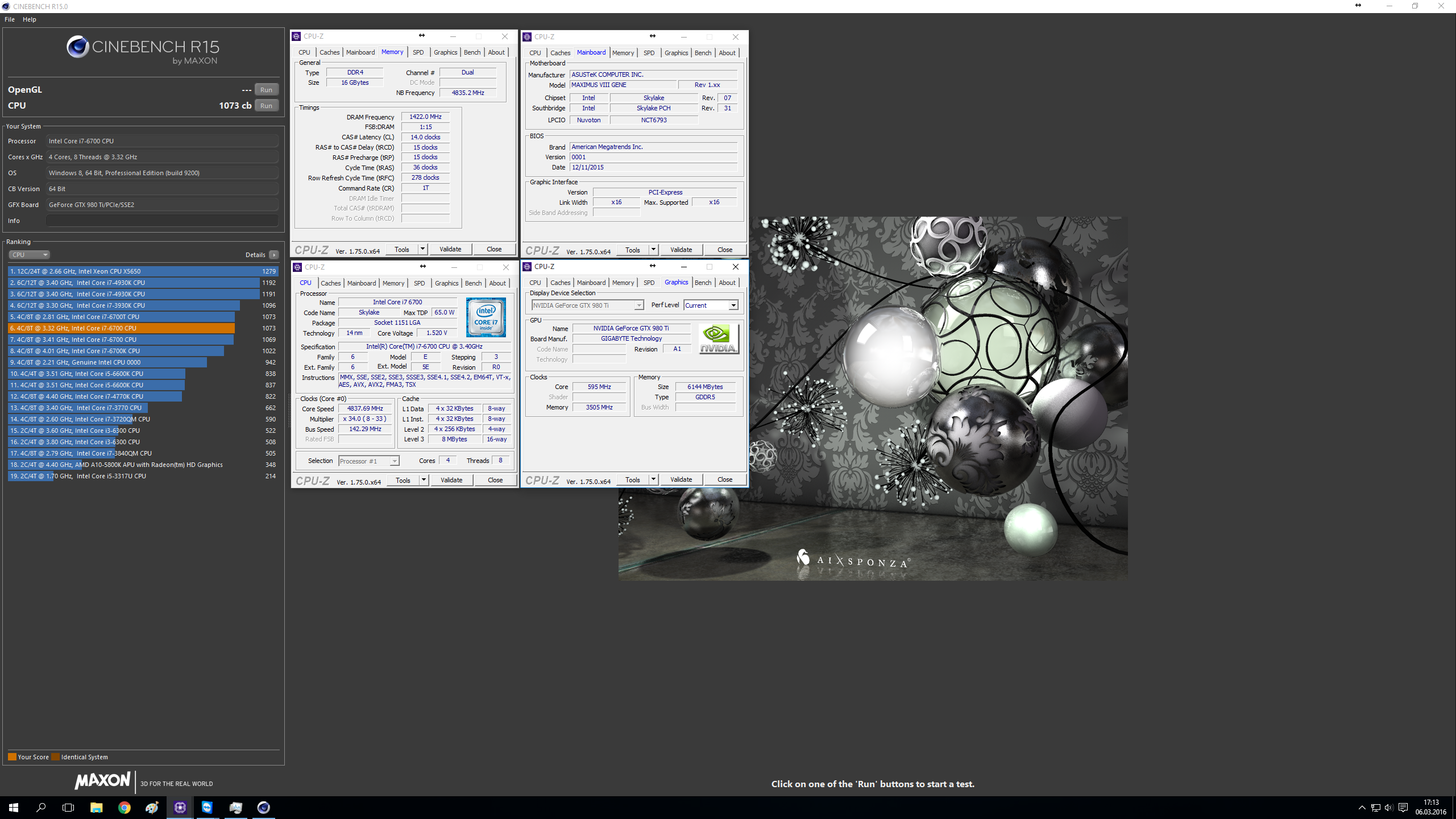Switch to the Bench tab in the Mainboard CPU-Z window
Image resolution: width=1456 pixels, height=819 pixels.
(x=703, y=53)
